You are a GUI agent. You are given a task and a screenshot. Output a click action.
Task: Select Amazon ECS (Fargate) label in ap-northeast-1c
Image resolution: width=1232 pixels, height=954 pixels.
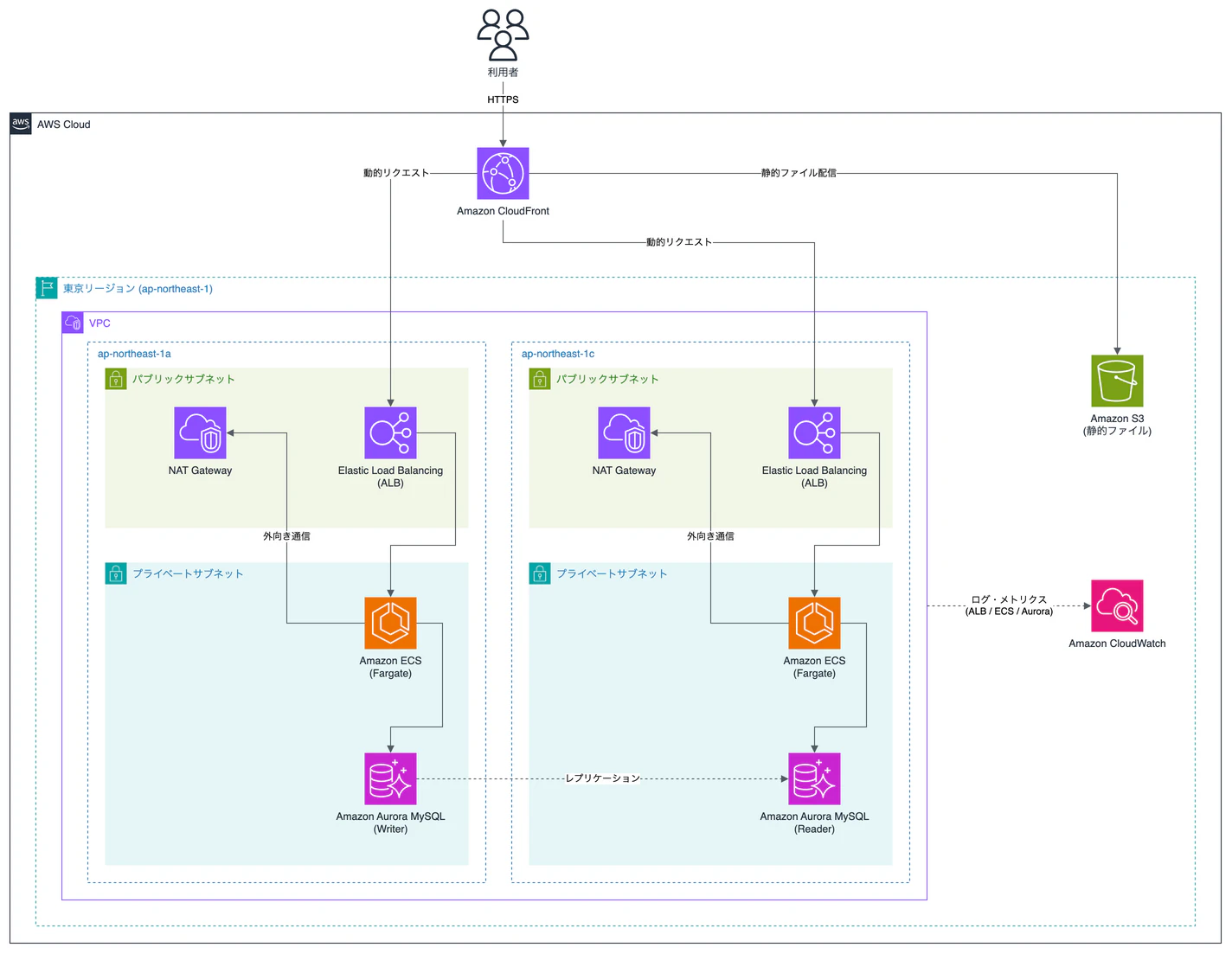coord(814,667)
